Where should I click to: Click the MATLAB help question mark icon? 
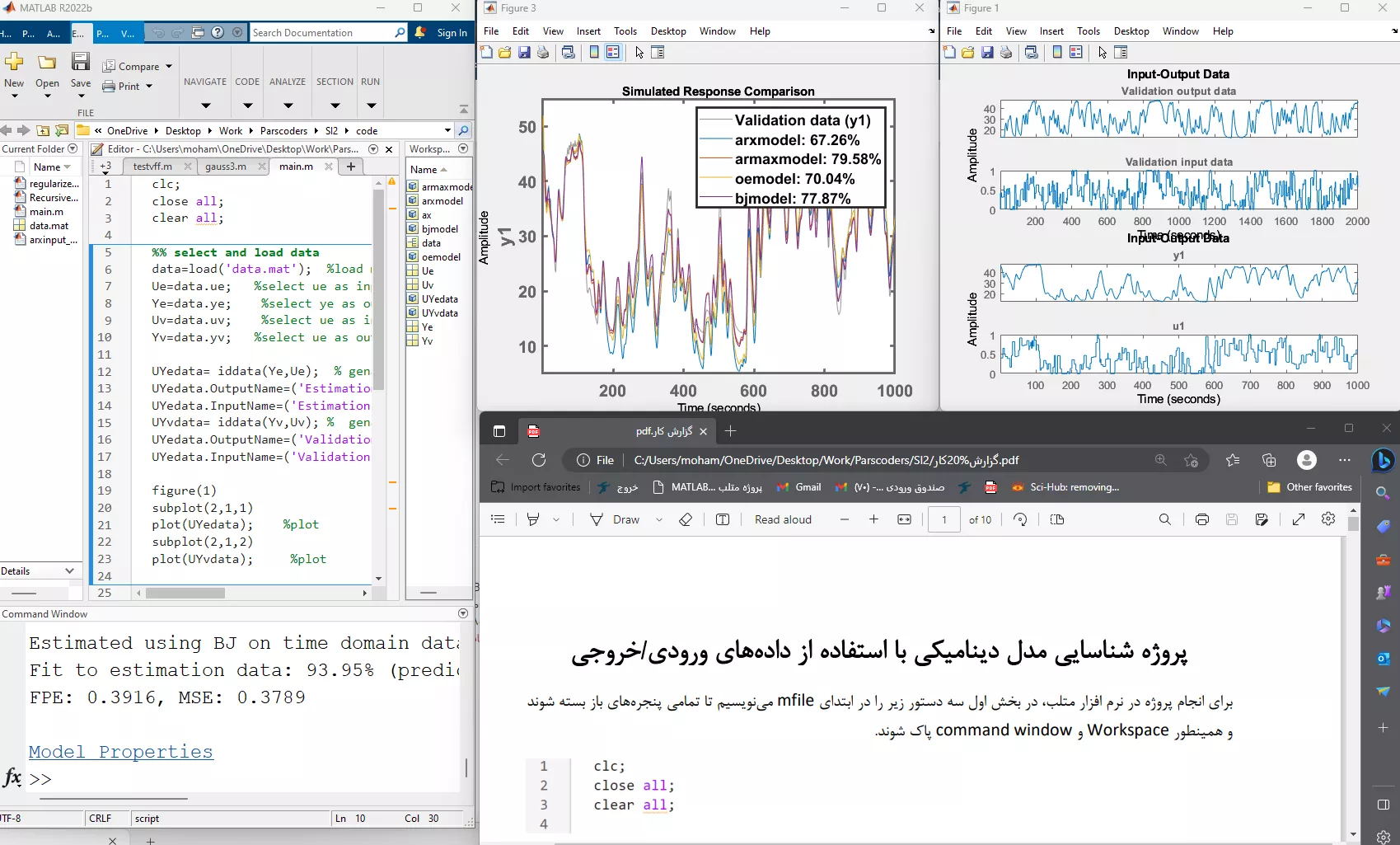218,32
